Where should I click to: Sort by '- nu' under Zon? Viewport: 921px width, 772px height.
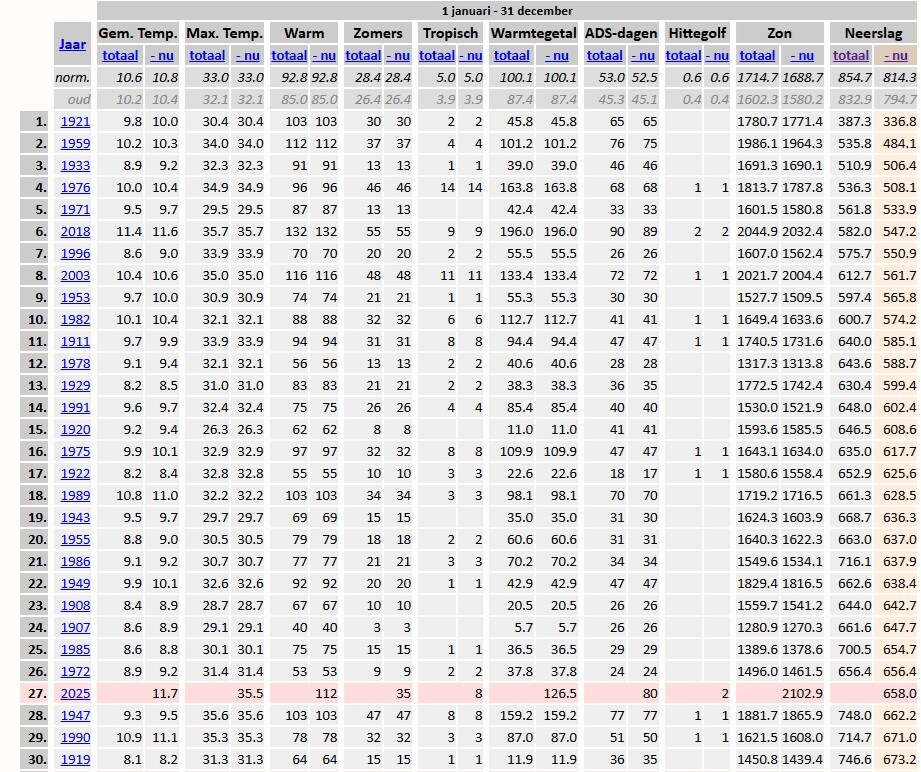click(802, 55)
